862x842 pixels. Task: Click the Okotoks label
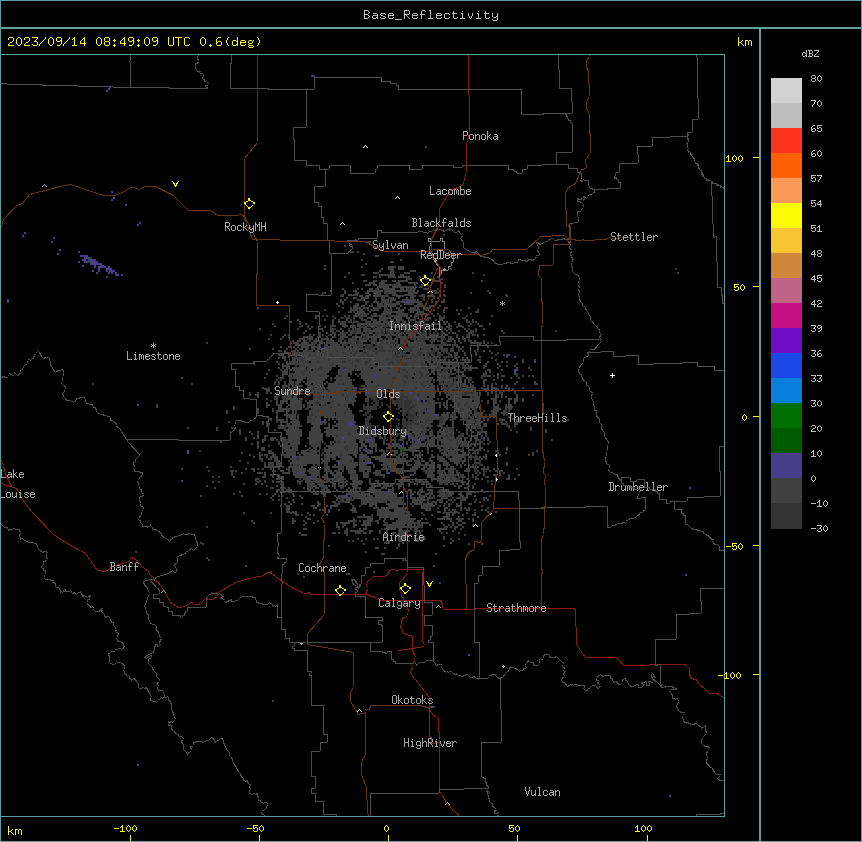tap(412, 700)
